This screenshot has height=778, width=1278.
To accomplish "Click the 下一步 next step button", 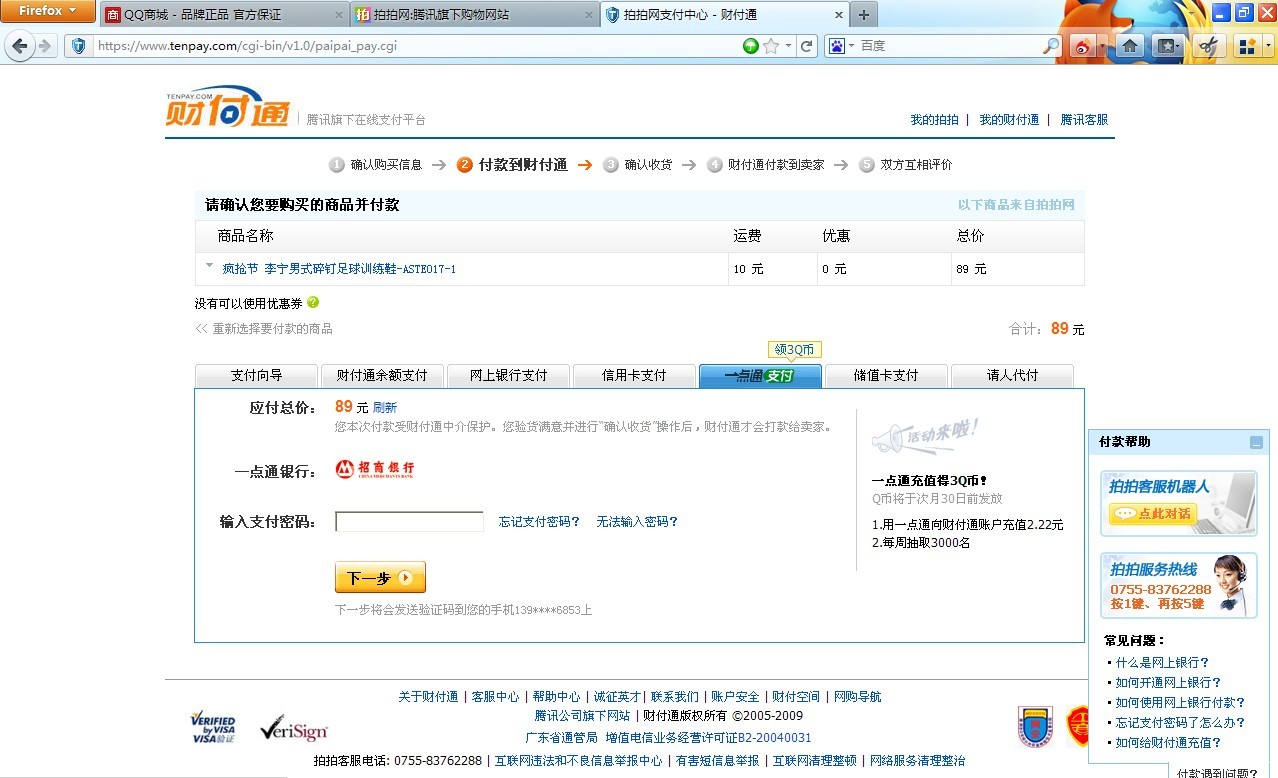I will point(380,577).
